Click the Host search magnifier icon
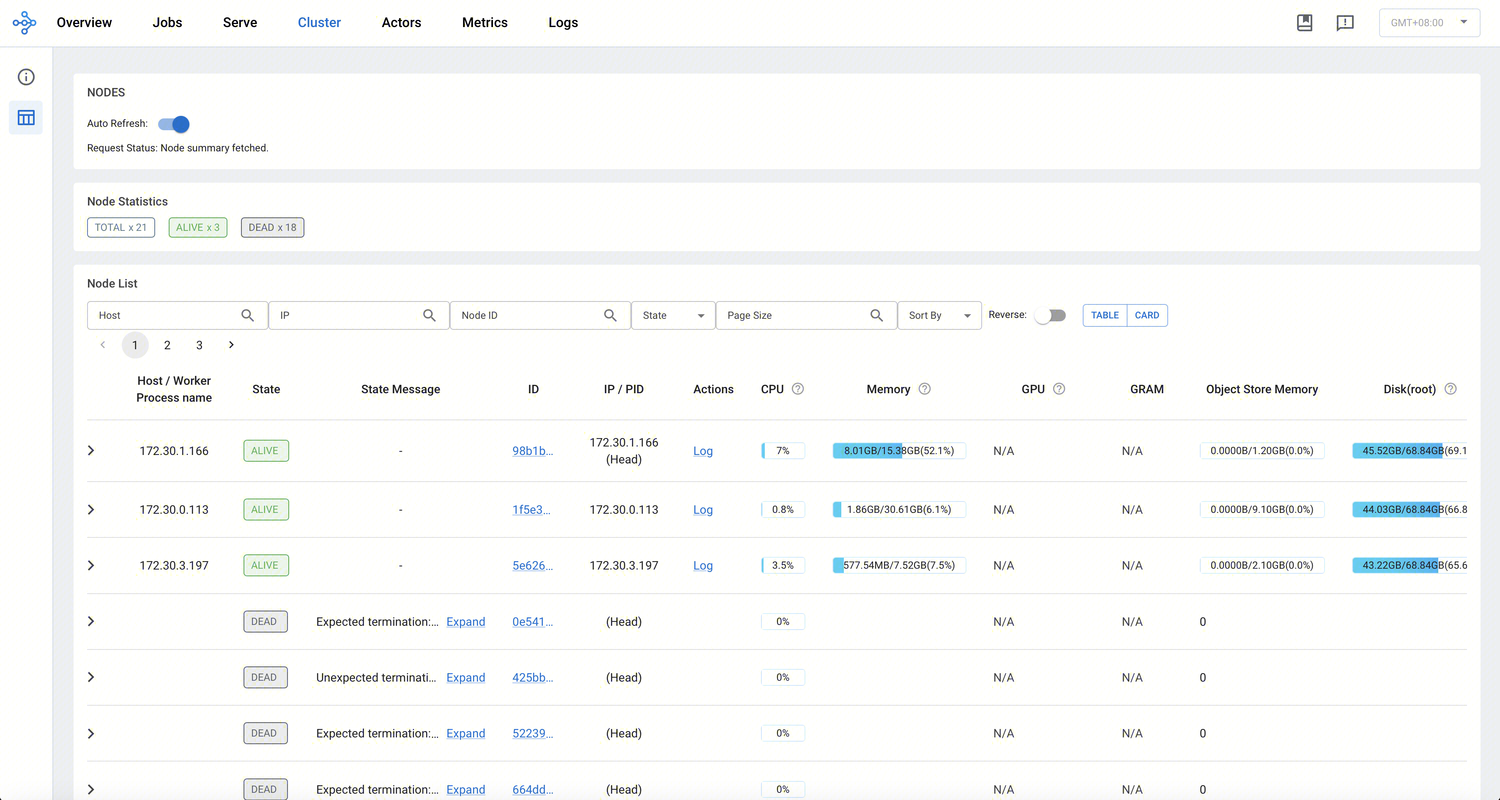The width and height of the screenshot is (1500, 800). 248,315
